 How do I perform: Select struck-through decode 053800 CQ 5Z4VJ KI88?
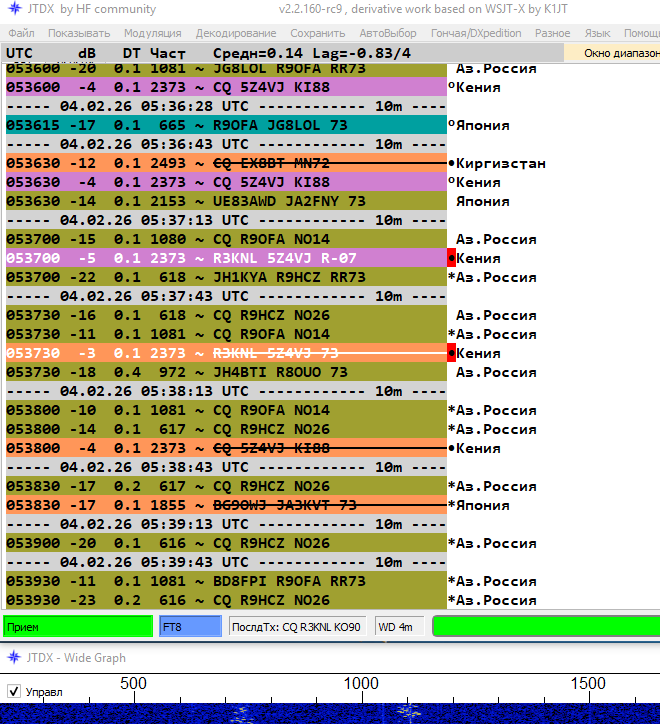226,448
